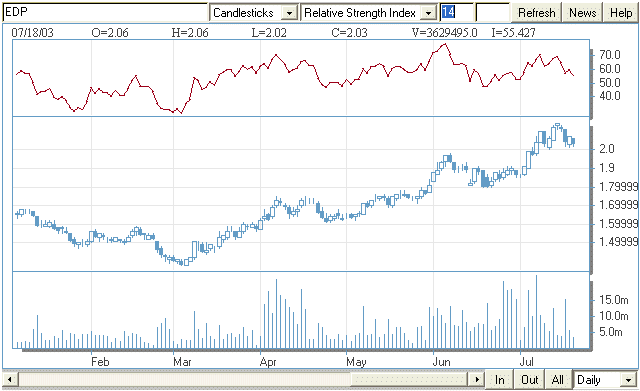Click the 2.0 price axis label
The image size is (640, 391).
pyautogui.click(x=607, y=149)
